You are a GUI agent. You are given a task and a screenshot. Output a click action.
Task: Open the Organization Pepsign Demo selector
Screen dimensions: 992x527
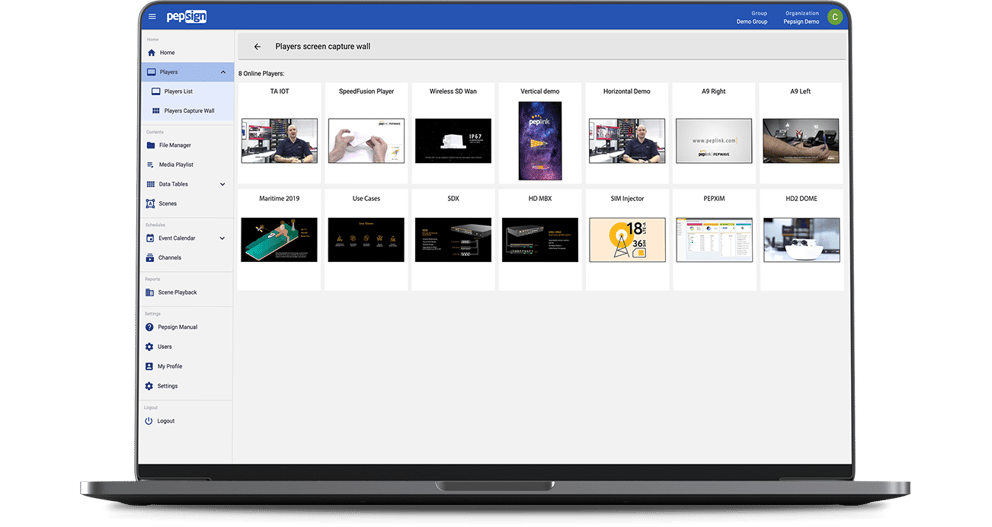point(802,17)
